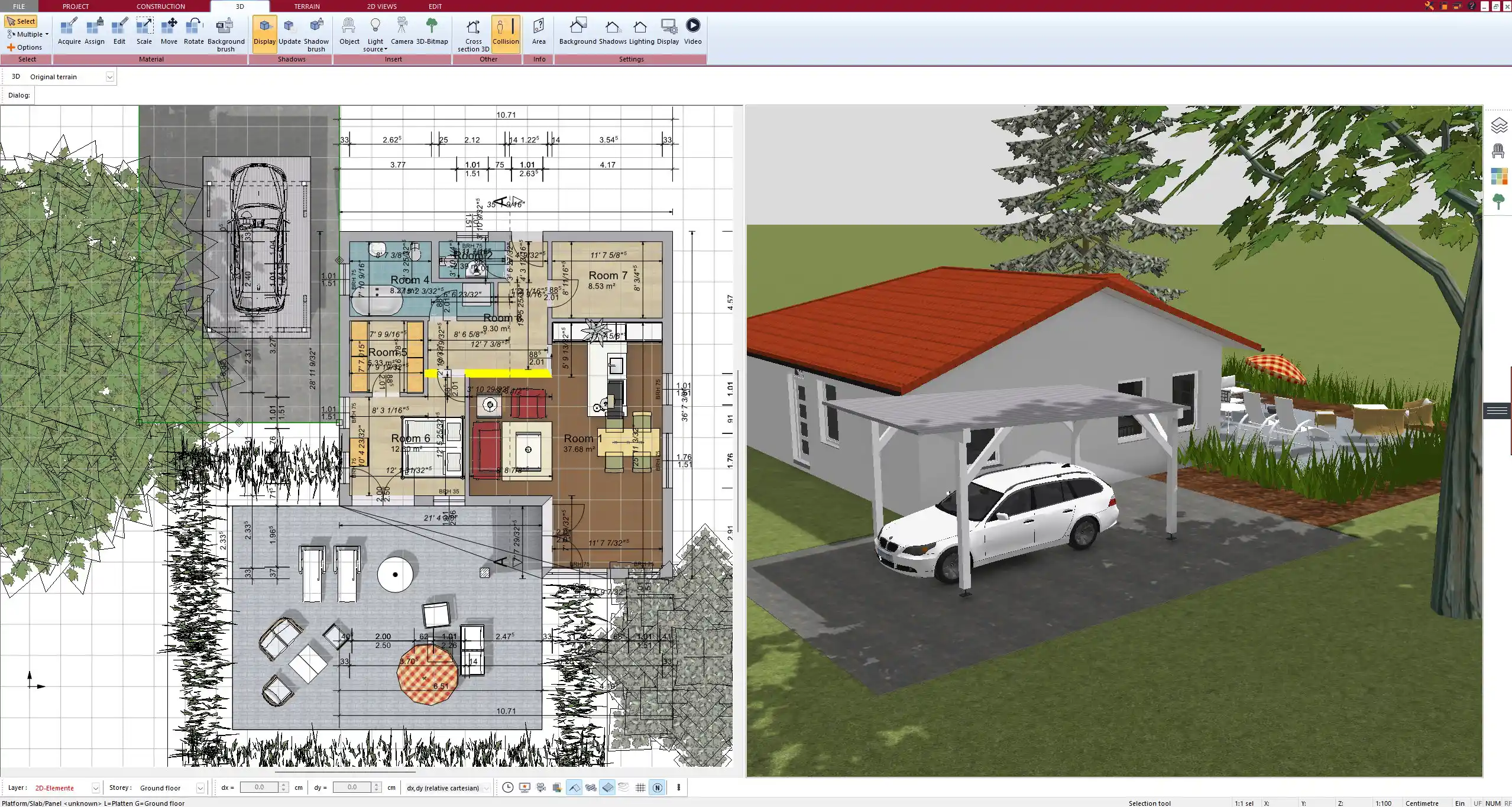Image resolution: width=1512 pixels, height=807 pixels.
Task: Toggle the N north button in bottom bar
Action: 657,787
